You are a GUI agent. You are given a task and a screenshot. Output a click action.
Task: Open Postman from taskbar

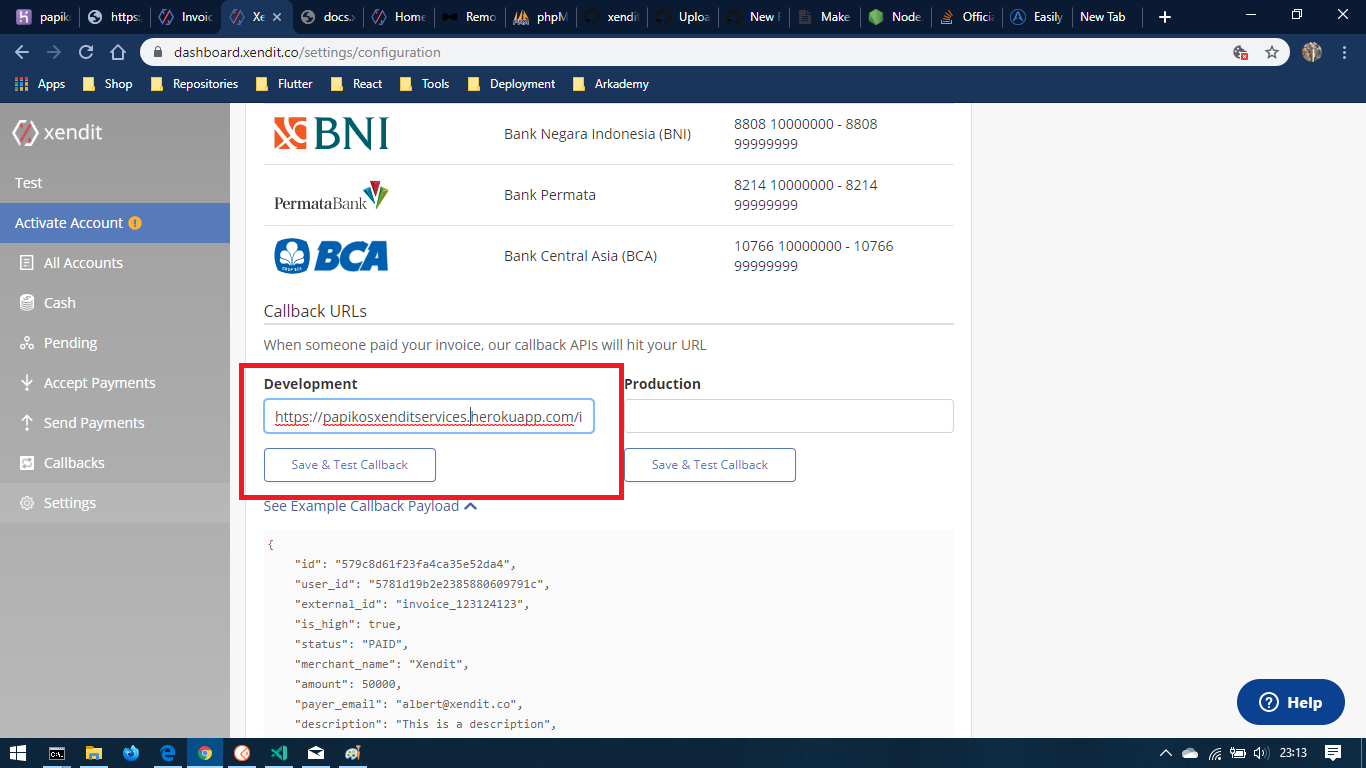coord(241,753)
